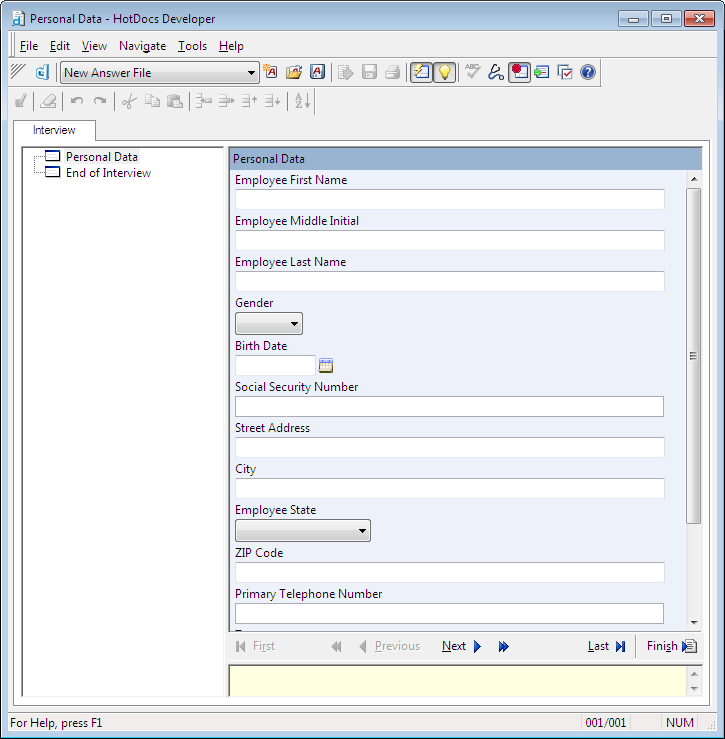725x739 pixels.
Task: Click the Copy icon in toolbar
Action: click(152, 101)
